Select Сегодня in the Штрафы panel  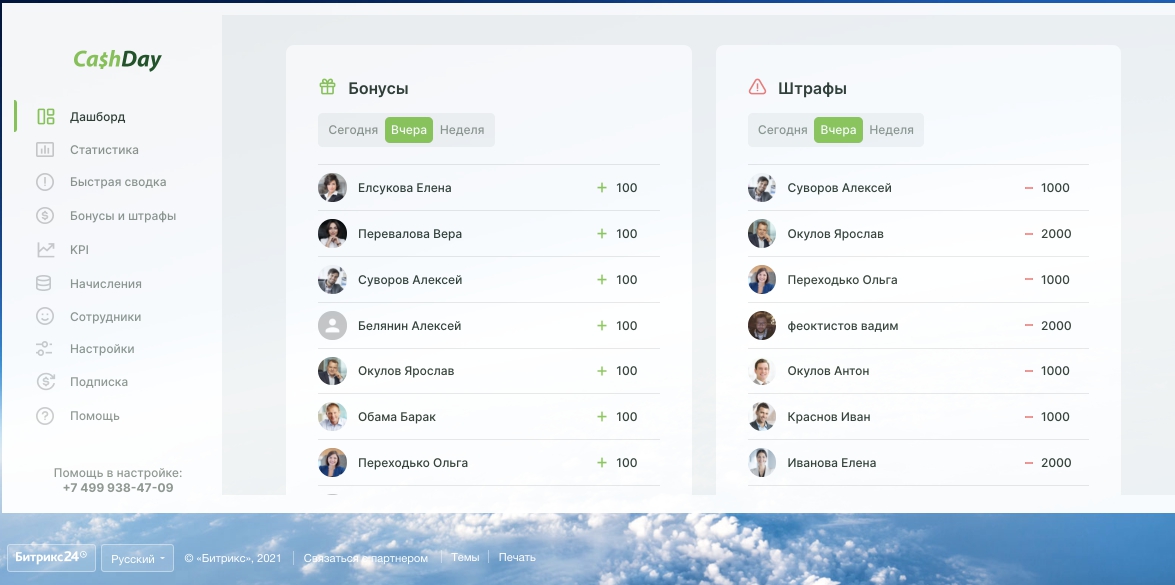[782, 130]
